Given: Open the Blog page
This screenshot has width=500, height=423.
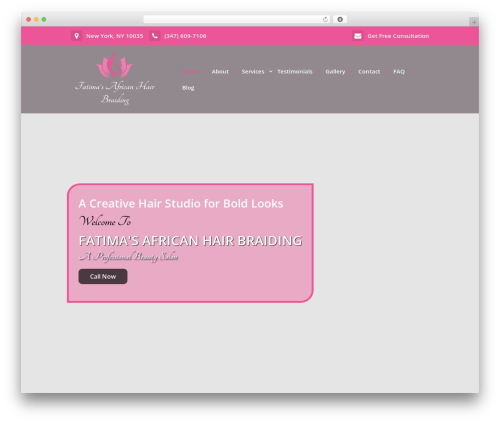Looking at the screenshot, I should [188, 88].
